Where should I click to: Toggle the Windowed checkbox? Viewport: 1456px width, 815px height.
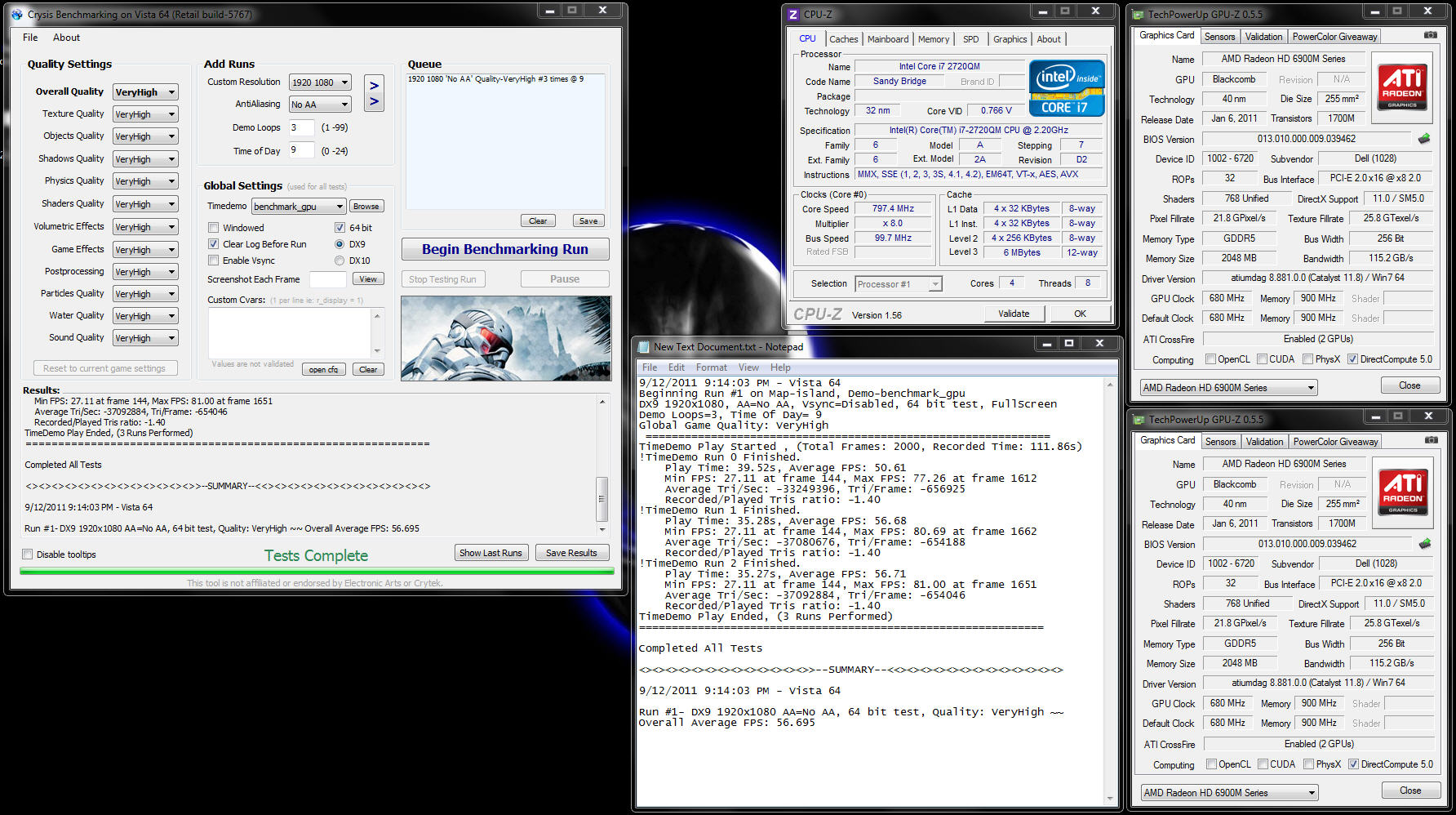[213, 228]
